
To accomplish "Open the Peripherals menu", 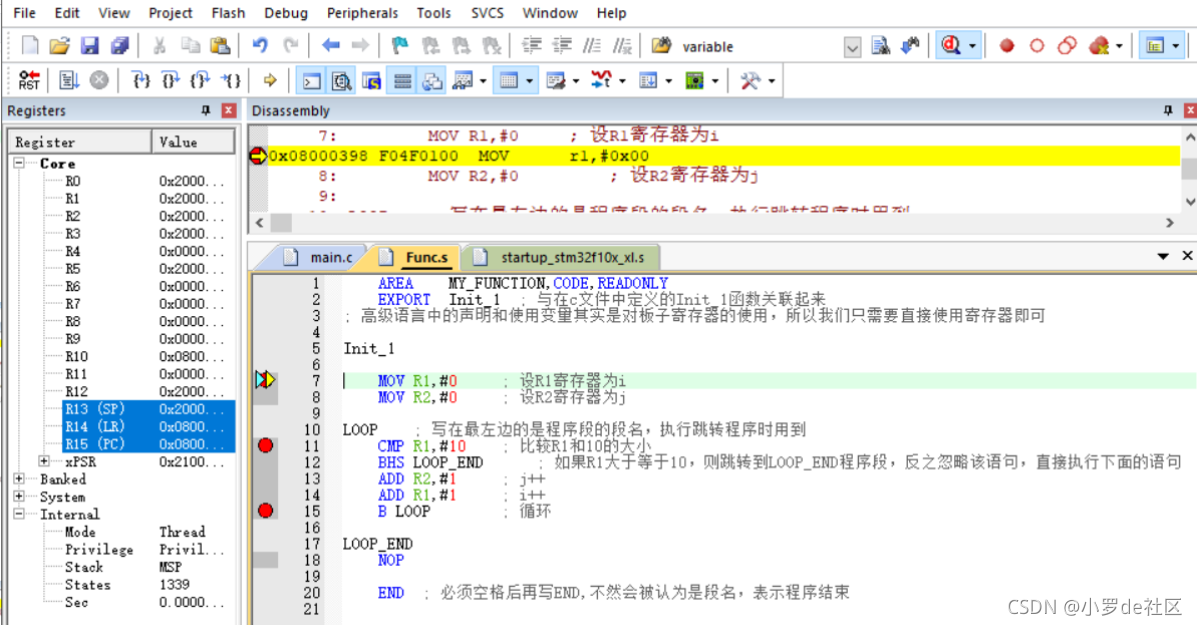I will (363, 13).
